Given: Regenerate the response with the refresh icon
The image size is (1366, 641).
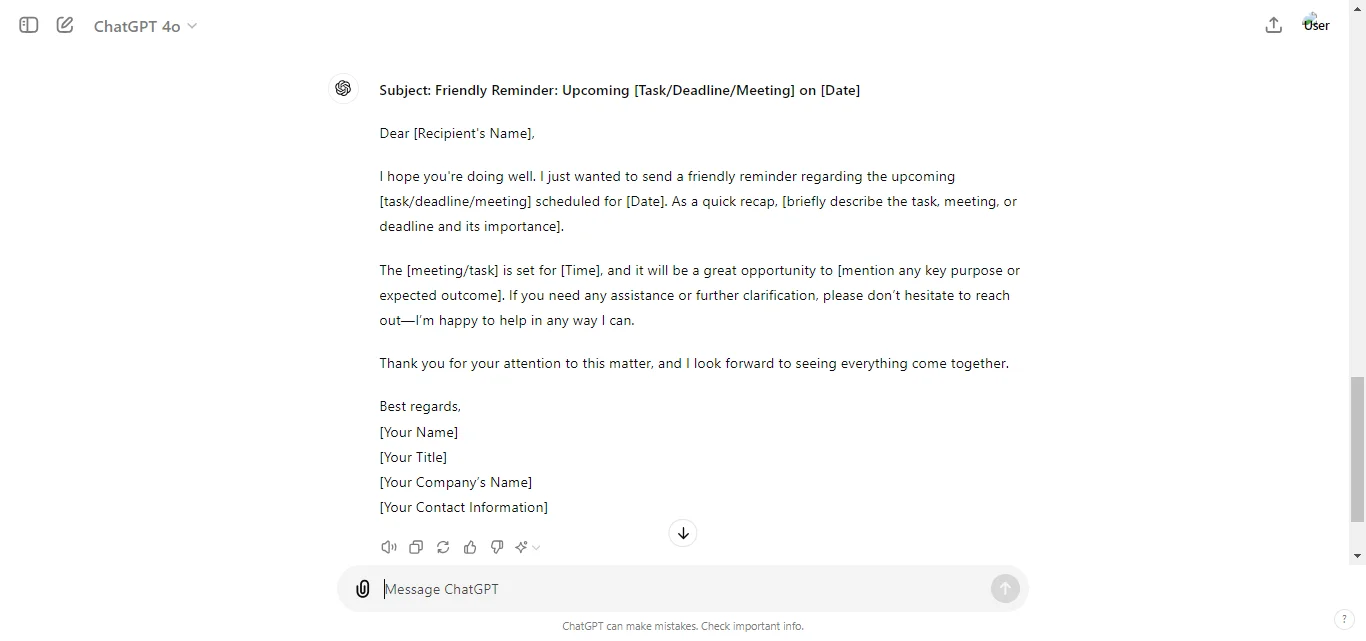Looking at the screenshot, I should (443, 547).
